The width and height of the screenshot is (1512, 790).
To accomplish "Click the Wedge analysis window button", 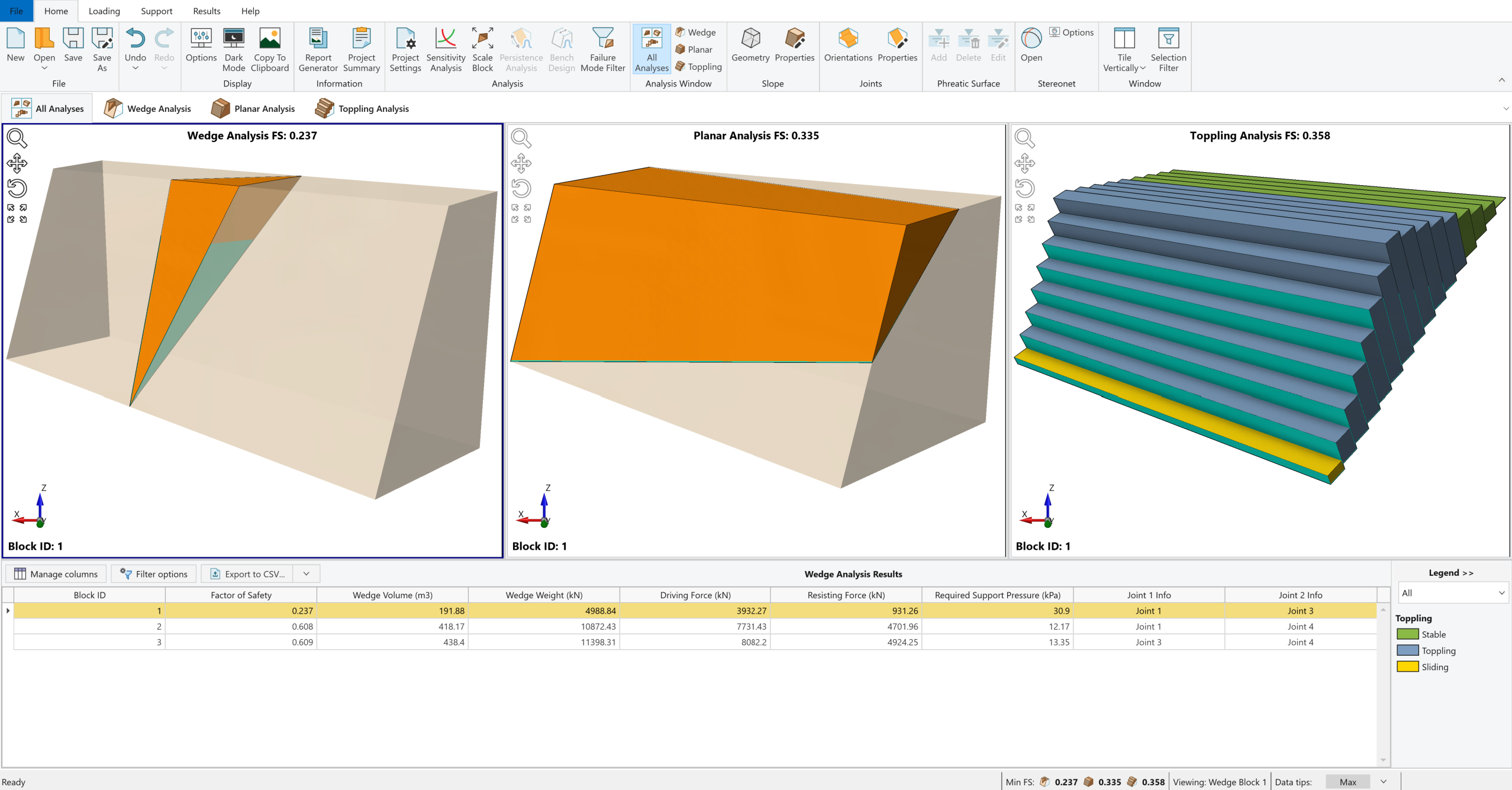I will click(x=696, y=32).
